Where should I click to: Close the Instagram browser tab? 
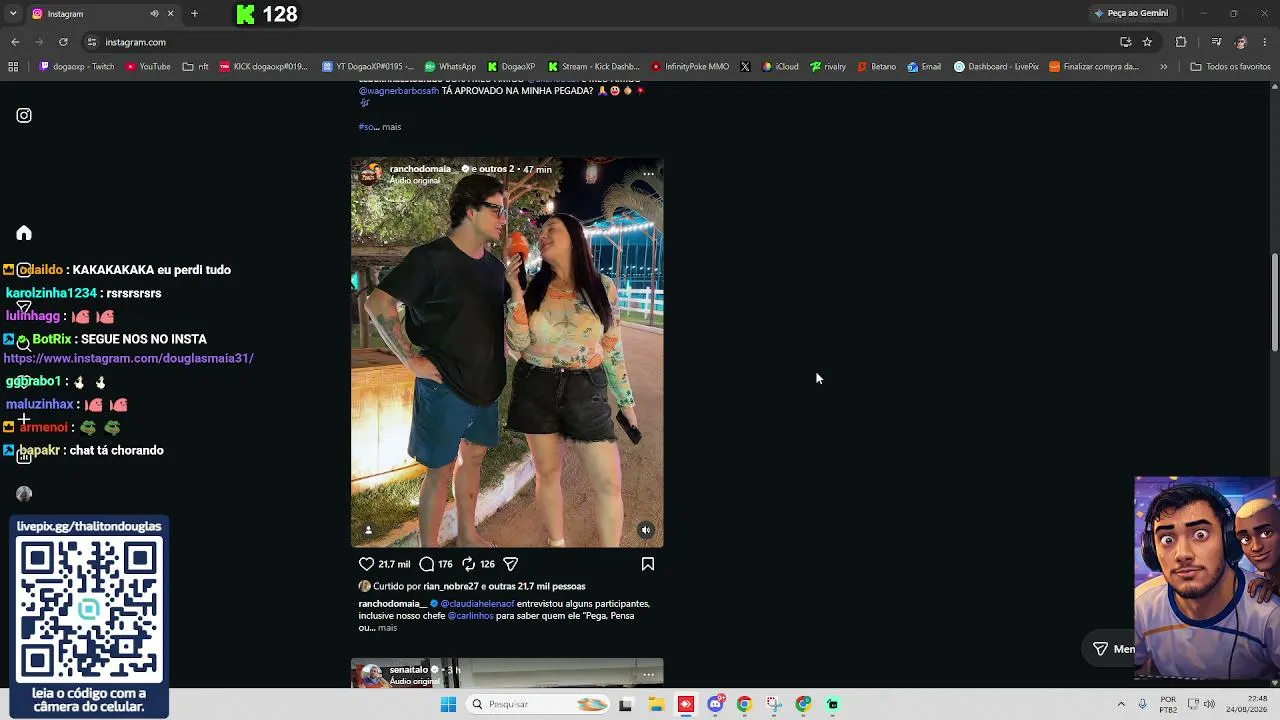pyautogui.click(x=170, y=14)
